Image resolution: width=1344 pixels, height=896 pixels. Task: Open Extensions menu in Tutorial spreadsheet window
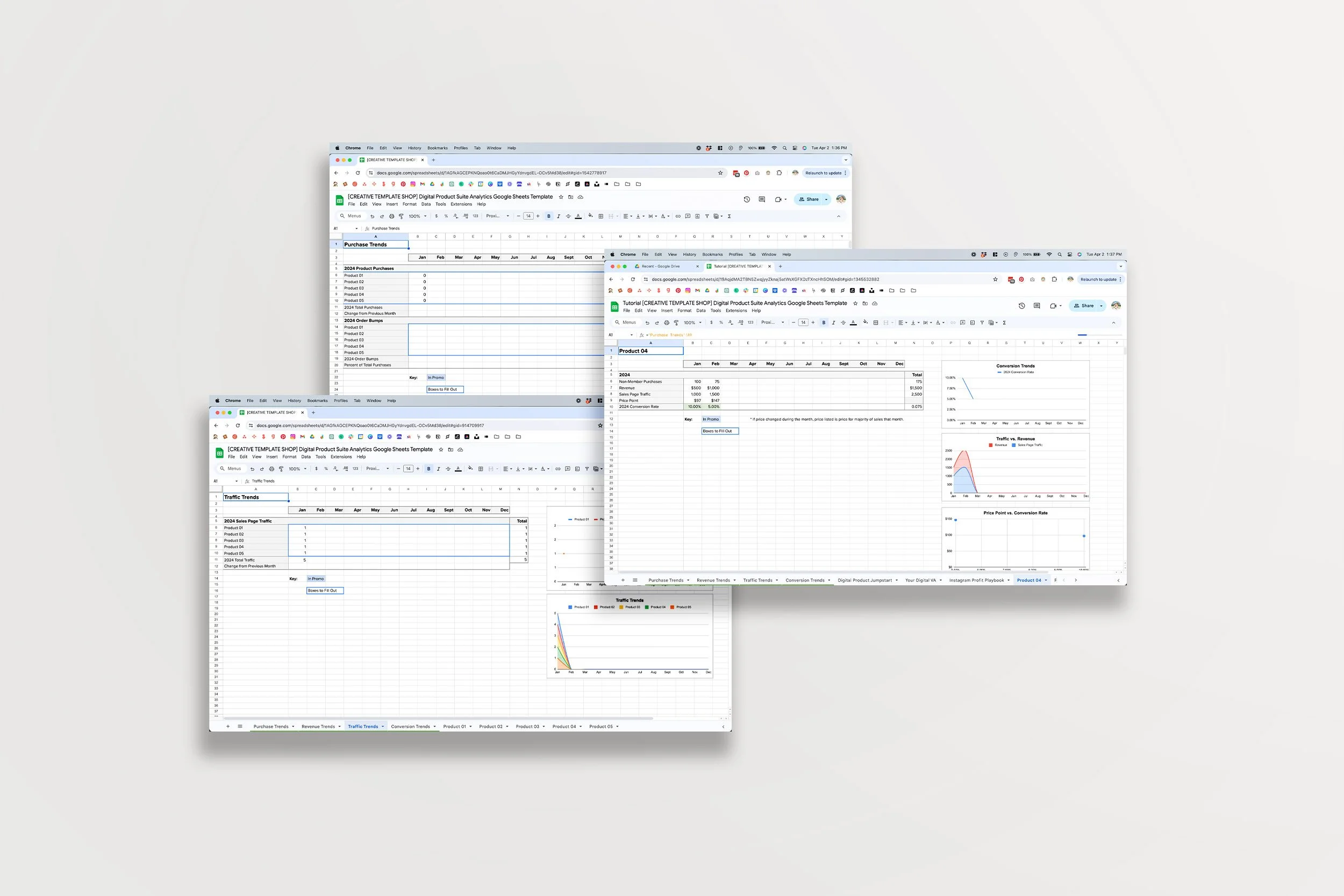click(736, 310)
